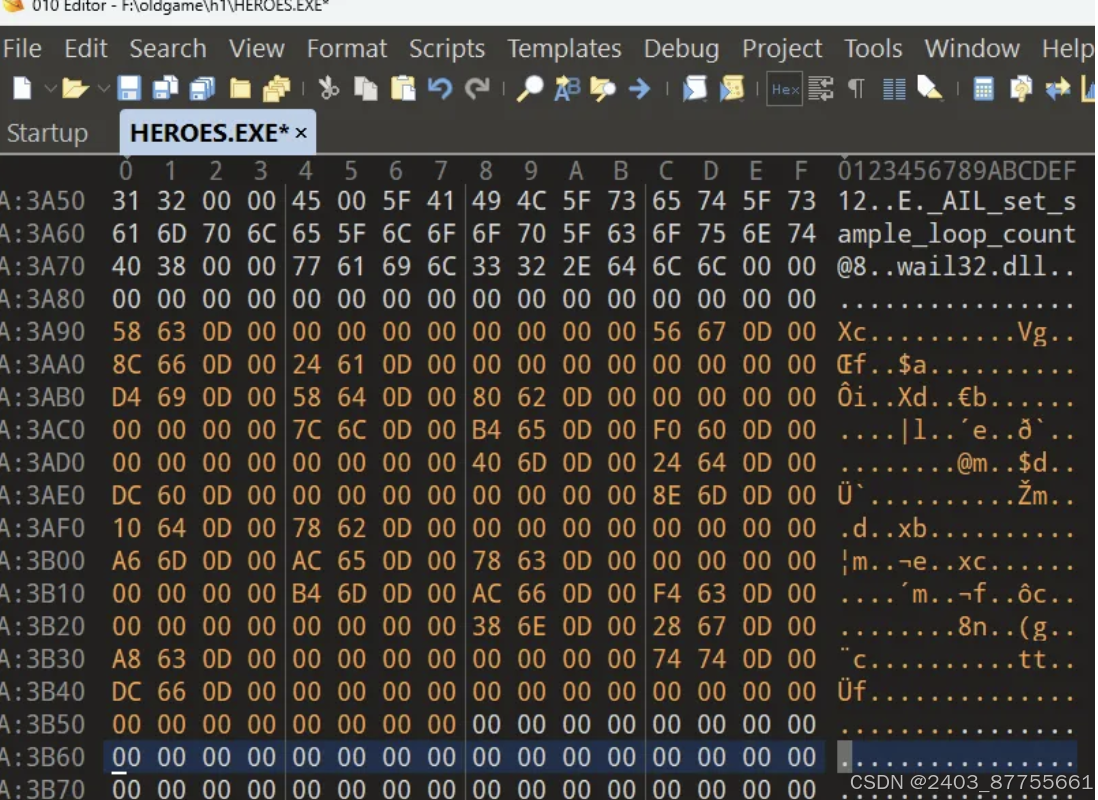Click ASCII text '12..E._AIL_set_s'

click(957, 201)
